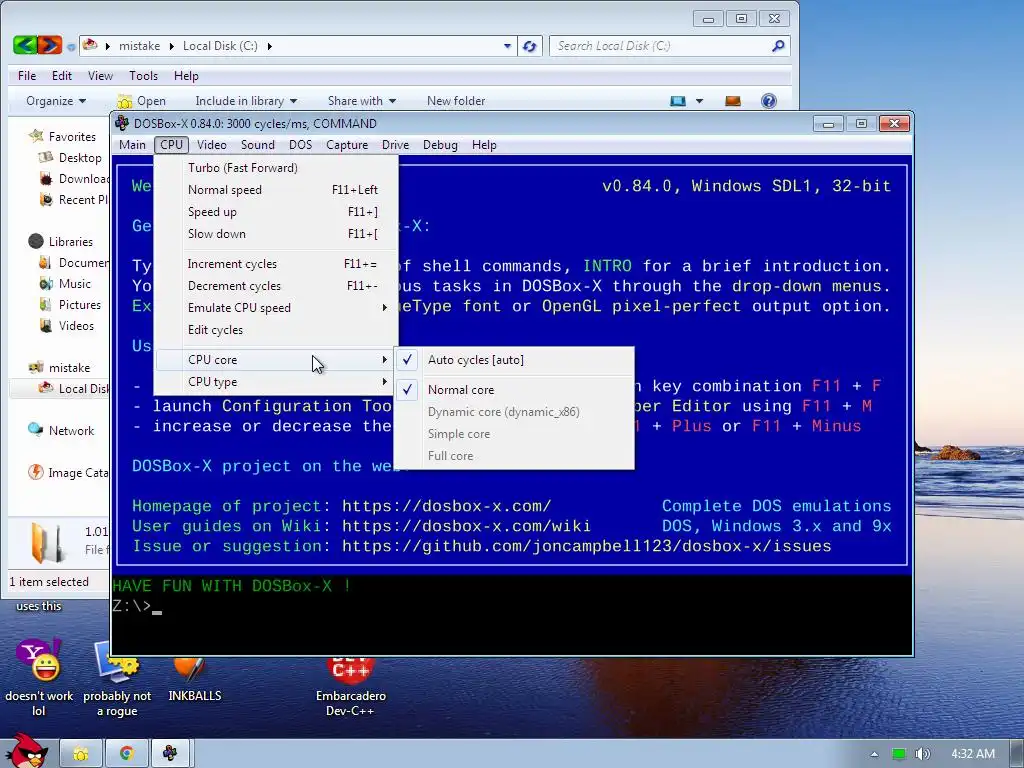Select Simple core option
This screenshot has width=1024, height=768.
point(514,434)
